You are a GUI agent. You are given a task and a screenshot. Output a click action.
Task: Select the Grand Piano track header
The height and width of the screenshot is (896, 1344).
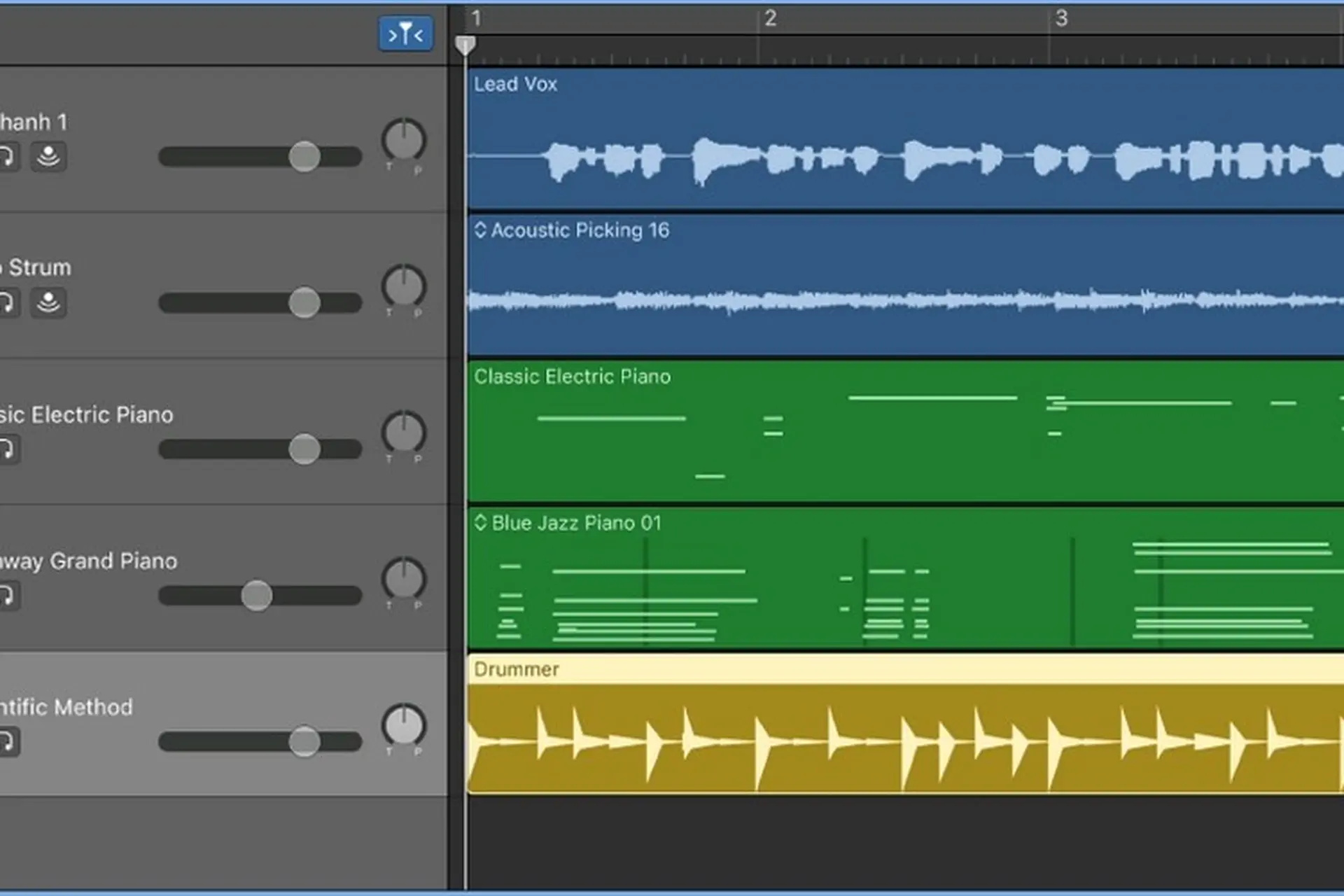coord(223,578)
